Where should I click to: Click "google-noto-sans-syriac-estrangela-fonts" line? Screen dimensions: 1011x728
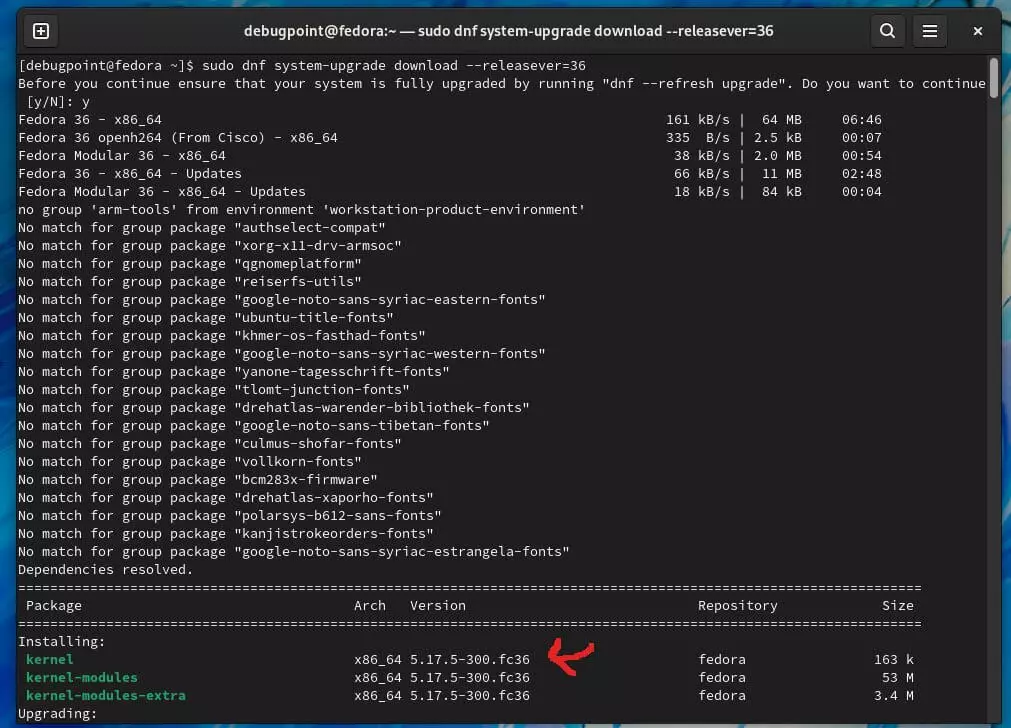293,553
